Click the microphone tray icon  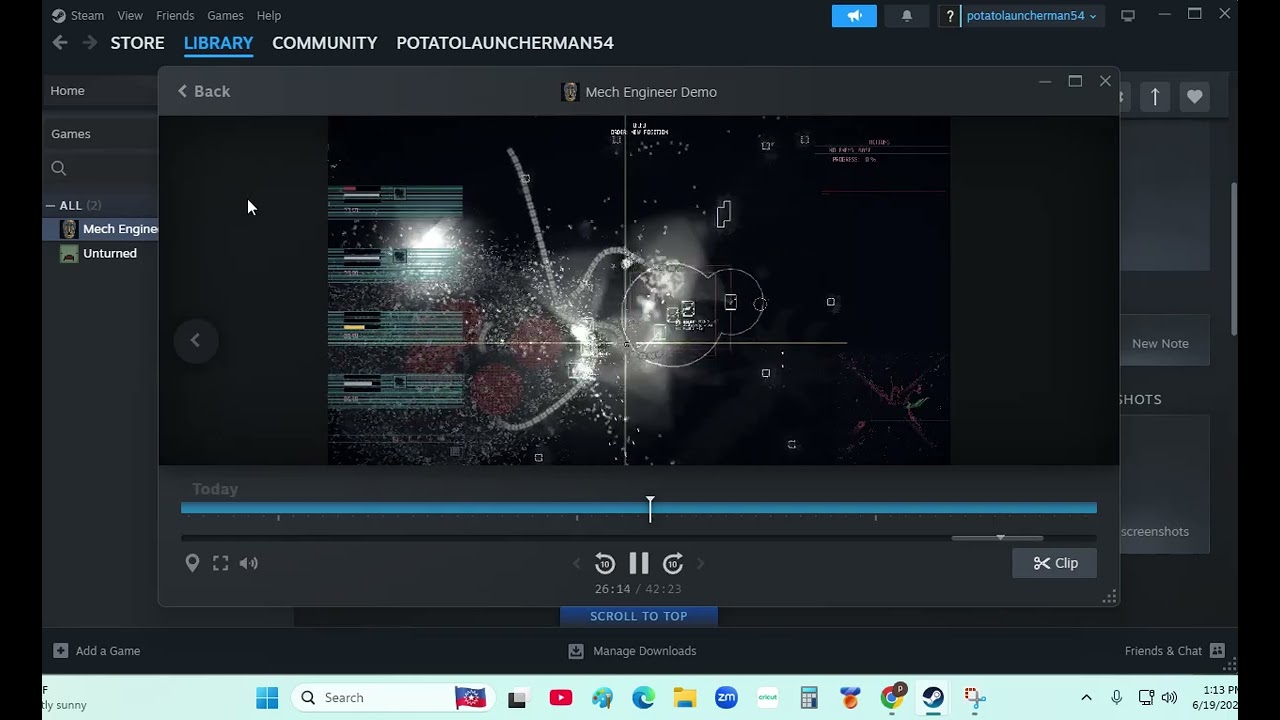[1117, 698]
